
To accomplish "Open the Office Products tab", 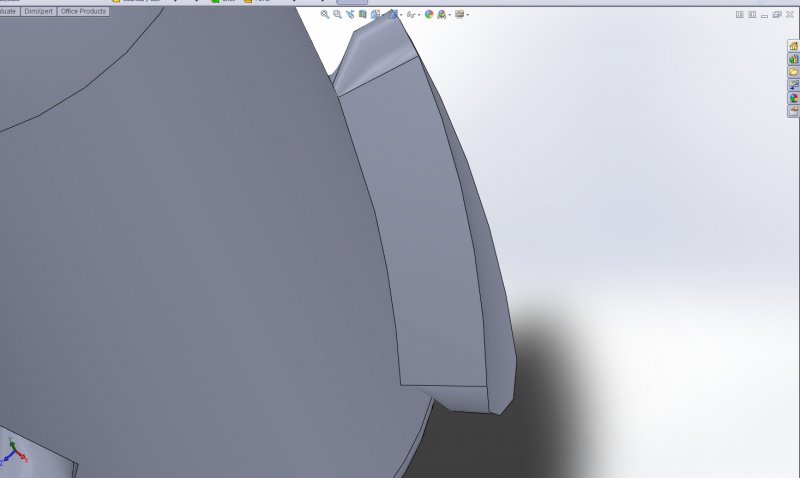I will (x=83, y=11).
